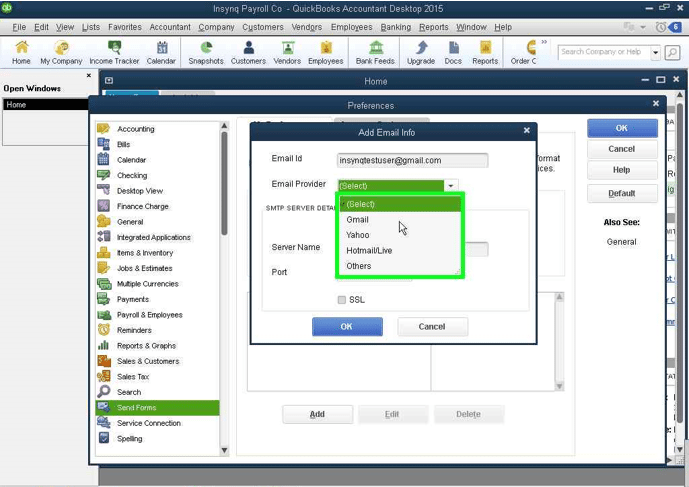This screenshot has width=689, height=487.
Task: Open the Home toolbar icon
Action: [21, 52]
